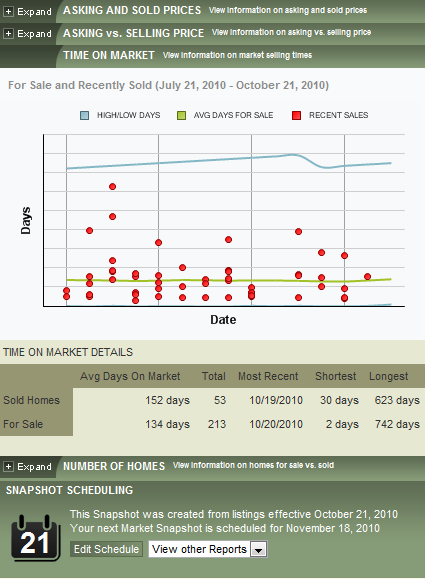This screenshot has height=579, width=425.
Task: Expand the Asking vs. Selling Price section
Action: tap(27, 34)
